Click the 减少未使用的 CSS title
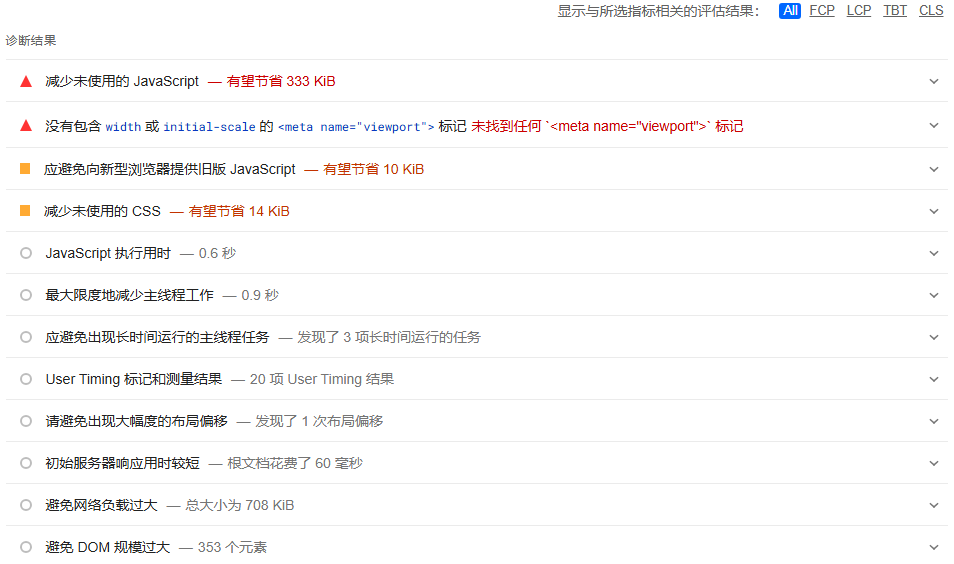Viewport: 954px width, 564px height. pyautogui.click(x=102, y=211)
